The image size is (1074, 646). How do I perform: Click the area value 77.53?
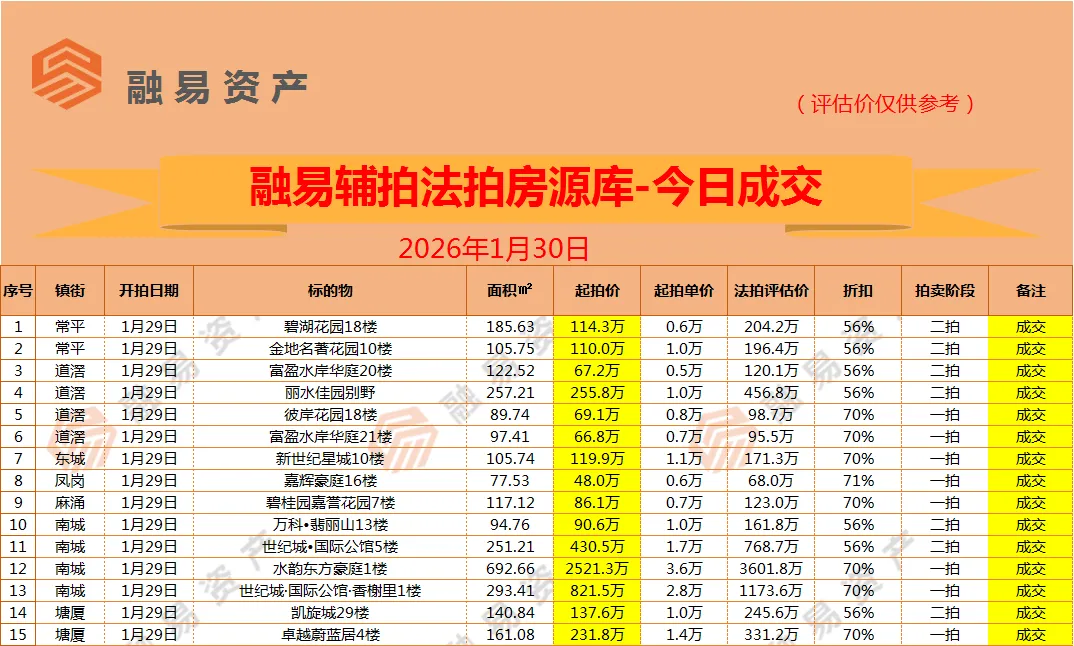510,481
